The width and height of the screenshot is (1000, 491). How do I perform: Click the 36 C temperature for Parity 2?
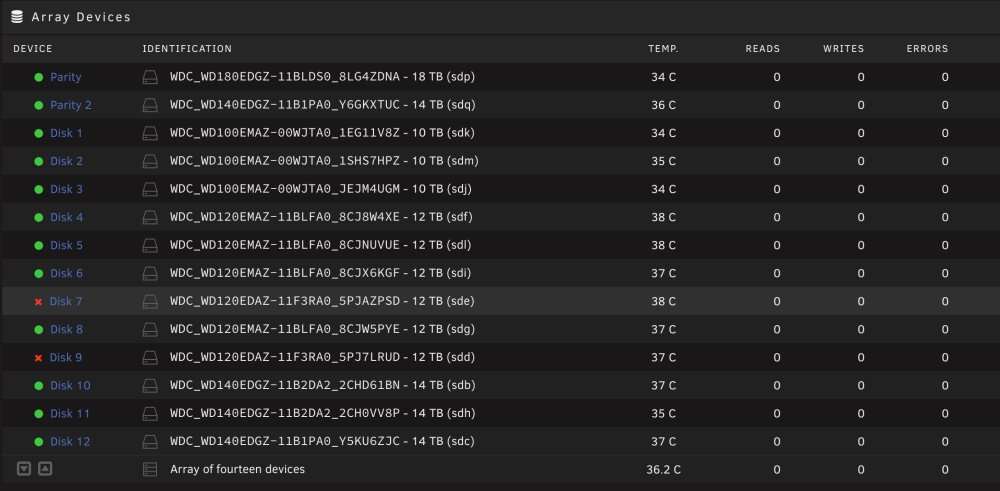point(663,105)
